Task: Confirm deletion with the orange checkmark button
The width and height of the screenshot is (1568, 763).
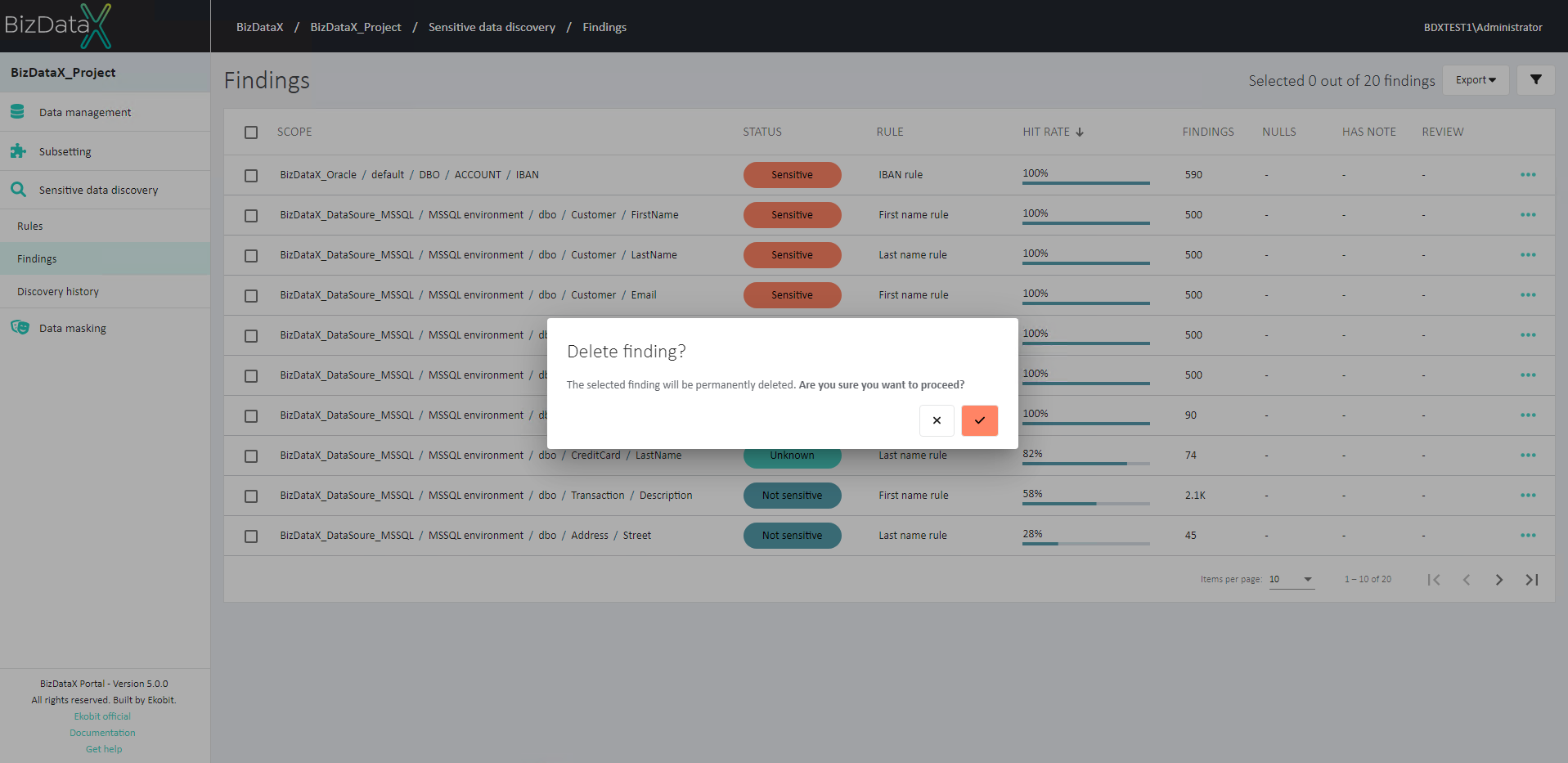Action: 979,420
